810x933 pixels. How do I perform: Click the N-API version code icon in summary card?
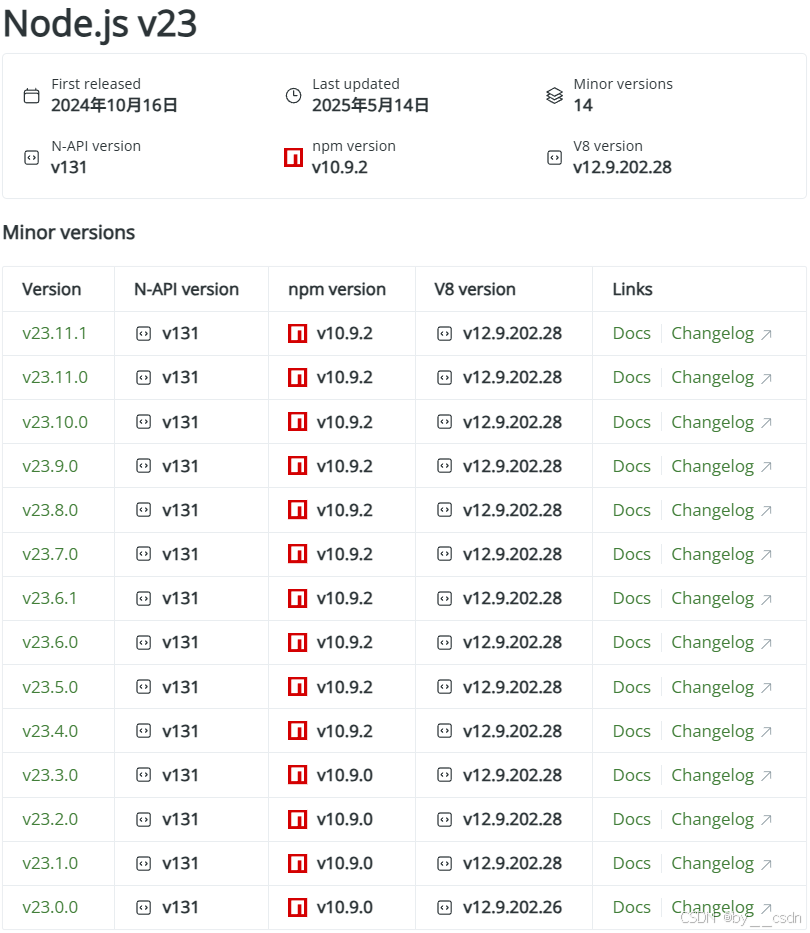click(32, 158)
